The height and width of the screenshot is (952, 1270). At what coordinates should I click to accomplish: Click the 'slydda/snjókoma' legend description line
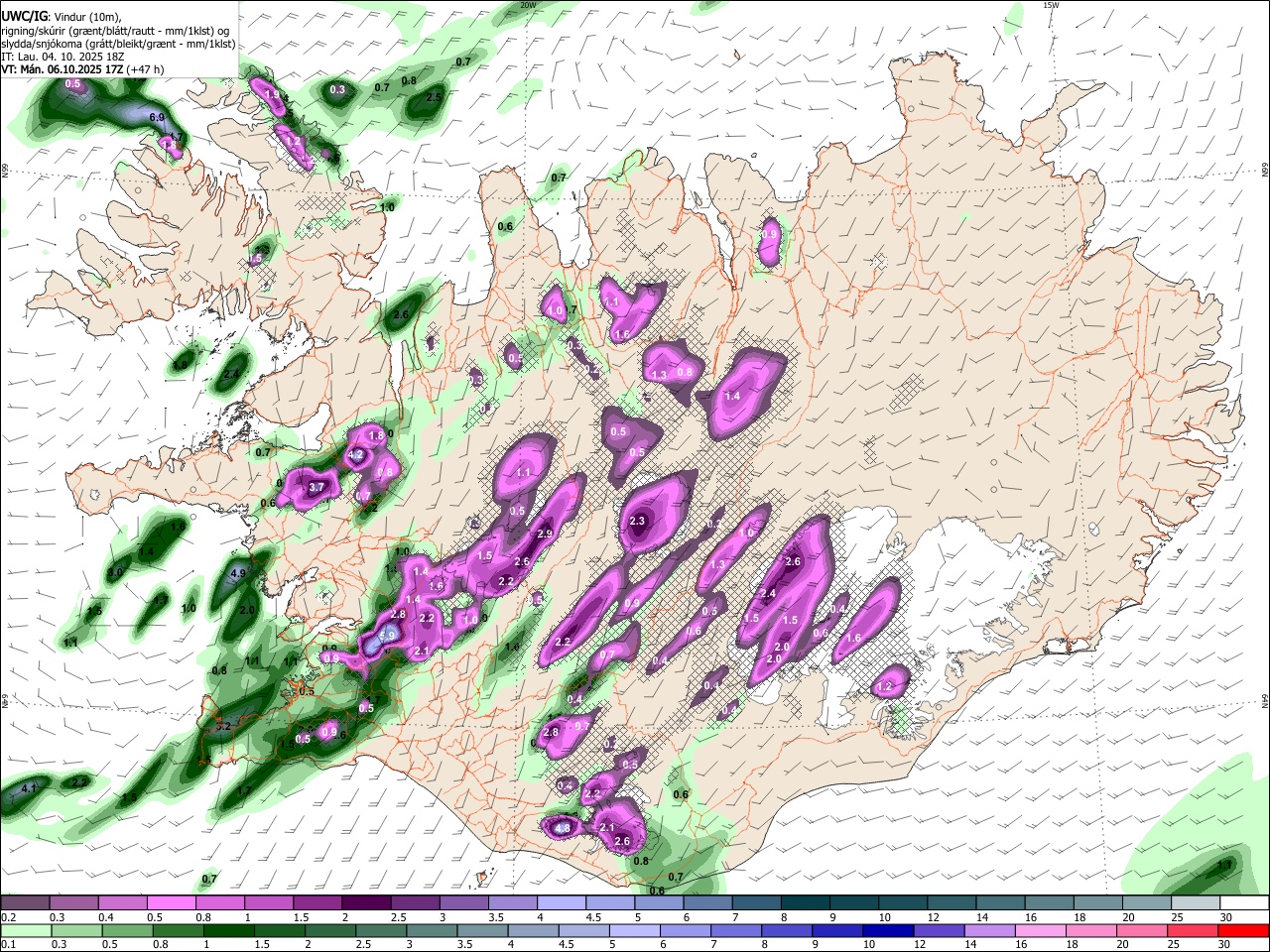tap(118, 44)
